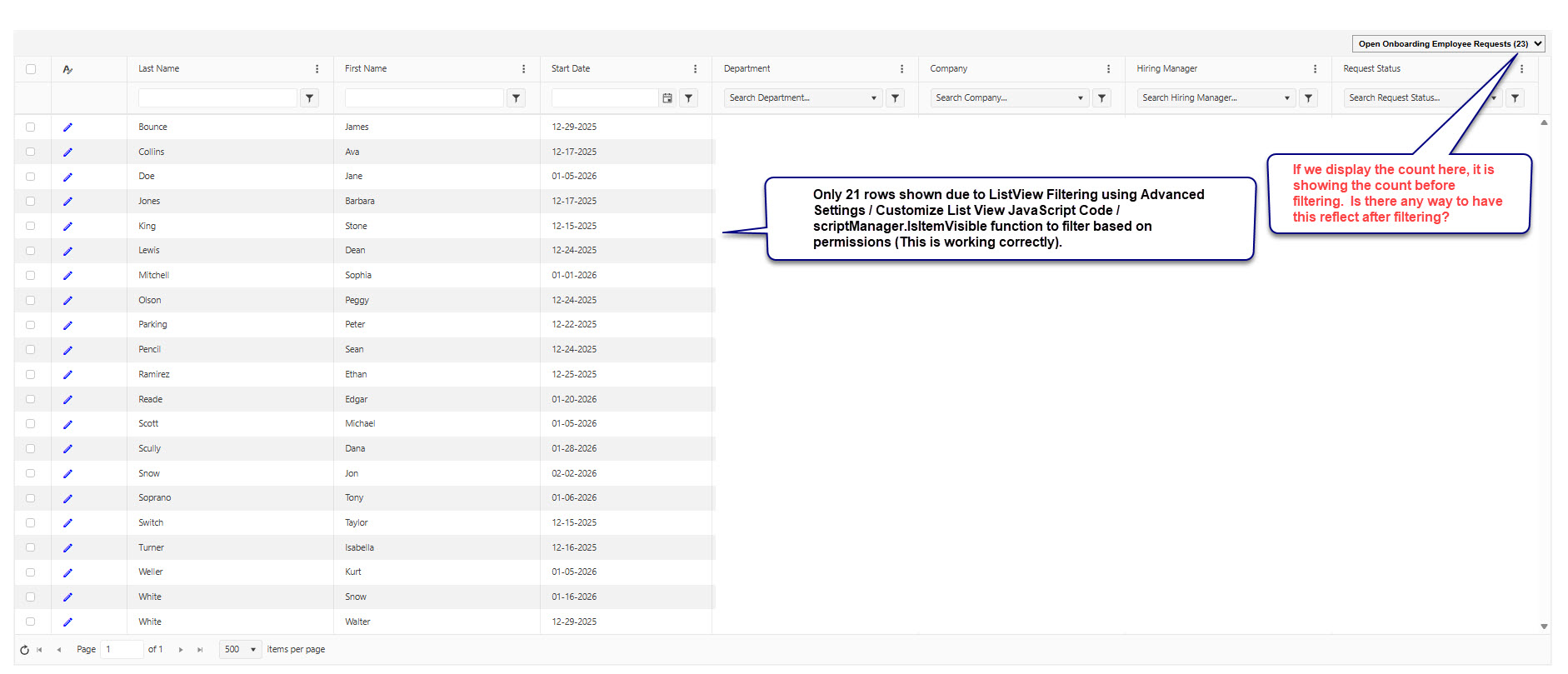Open the Open Onboarding Employee Requests dropdown

1448,44
